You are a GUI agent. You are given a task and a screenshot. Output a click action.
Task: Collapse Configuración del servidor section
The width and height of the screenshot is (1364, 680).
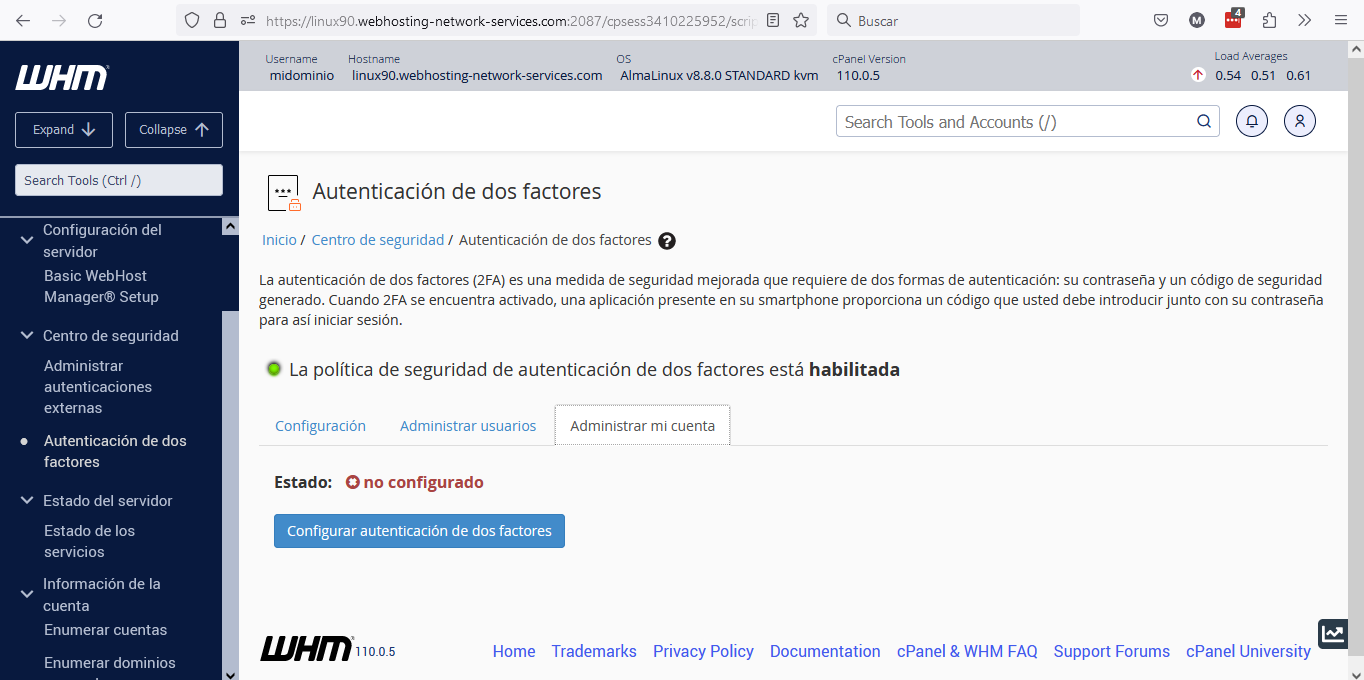pyautogui.click(x=27, y=239)
